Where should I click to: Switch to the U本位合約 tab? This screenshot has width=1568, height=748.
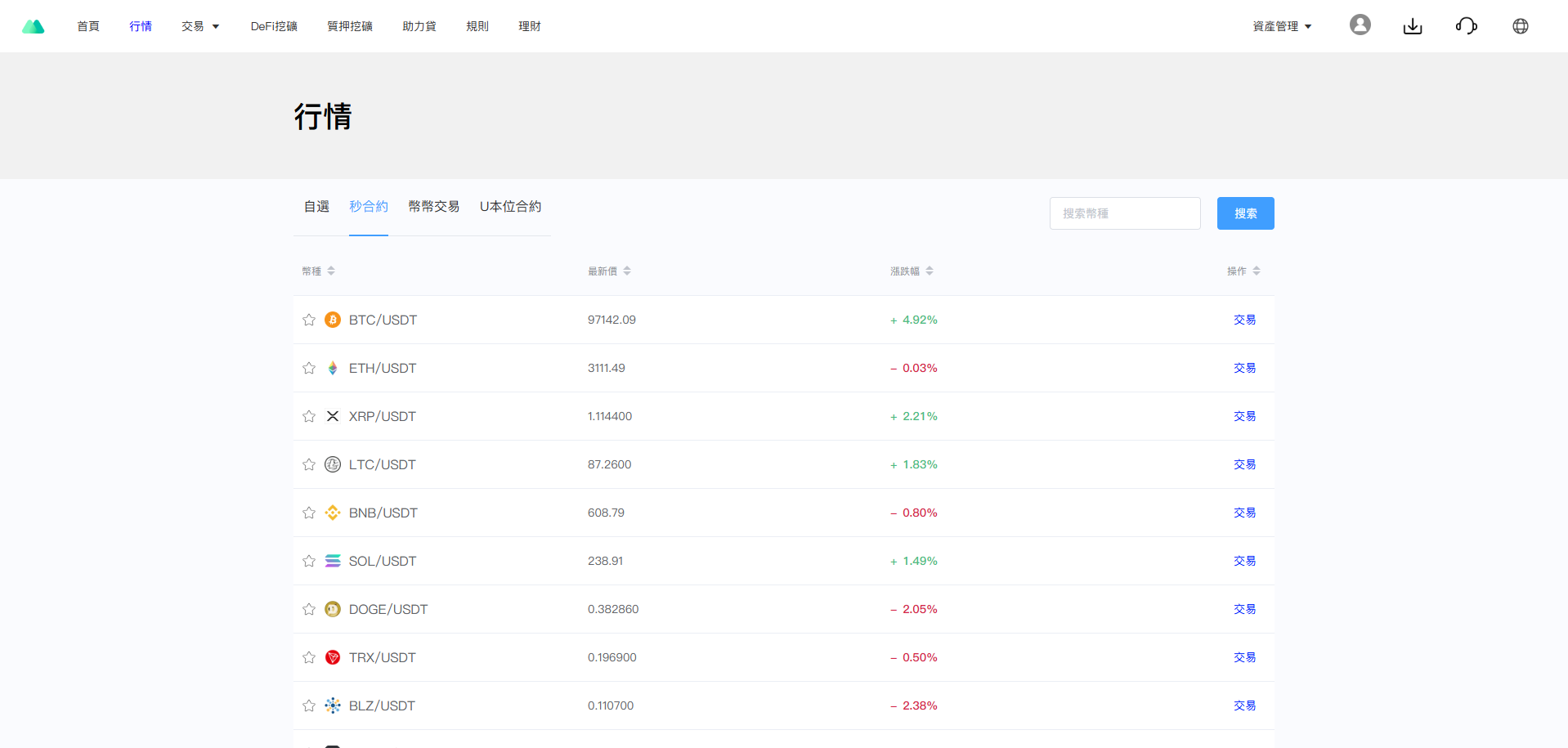click(x=510, y=207)
